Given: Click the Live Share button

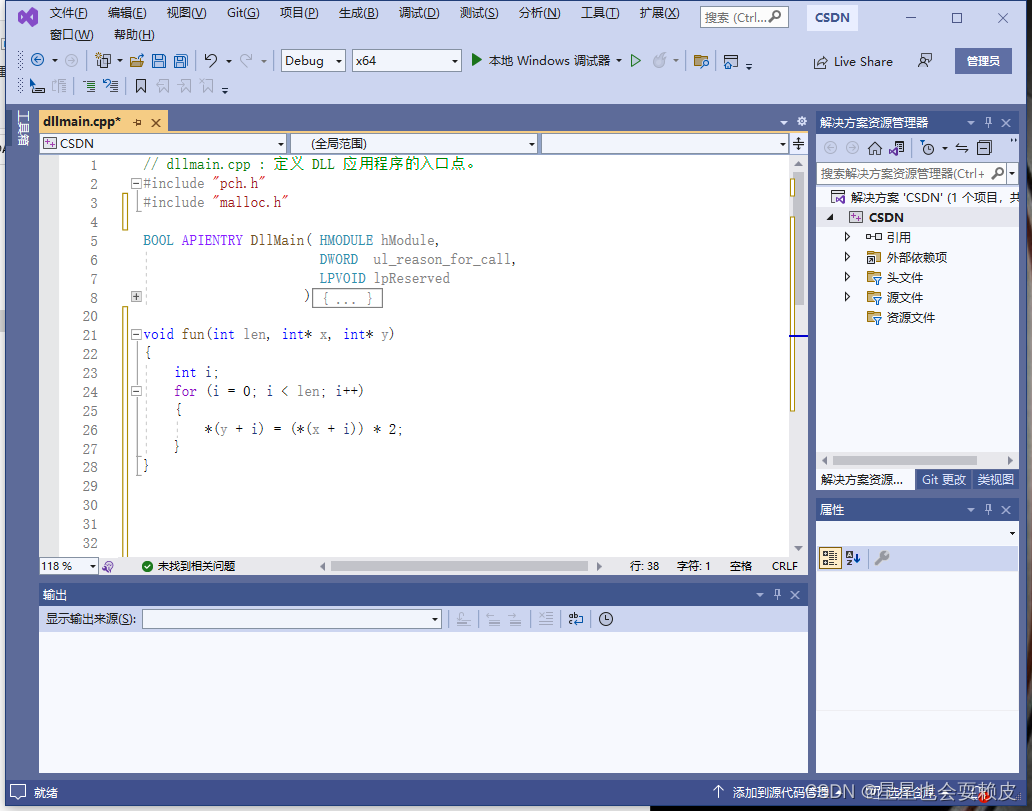Looking at the screenshot, I should tap(853, 61).
